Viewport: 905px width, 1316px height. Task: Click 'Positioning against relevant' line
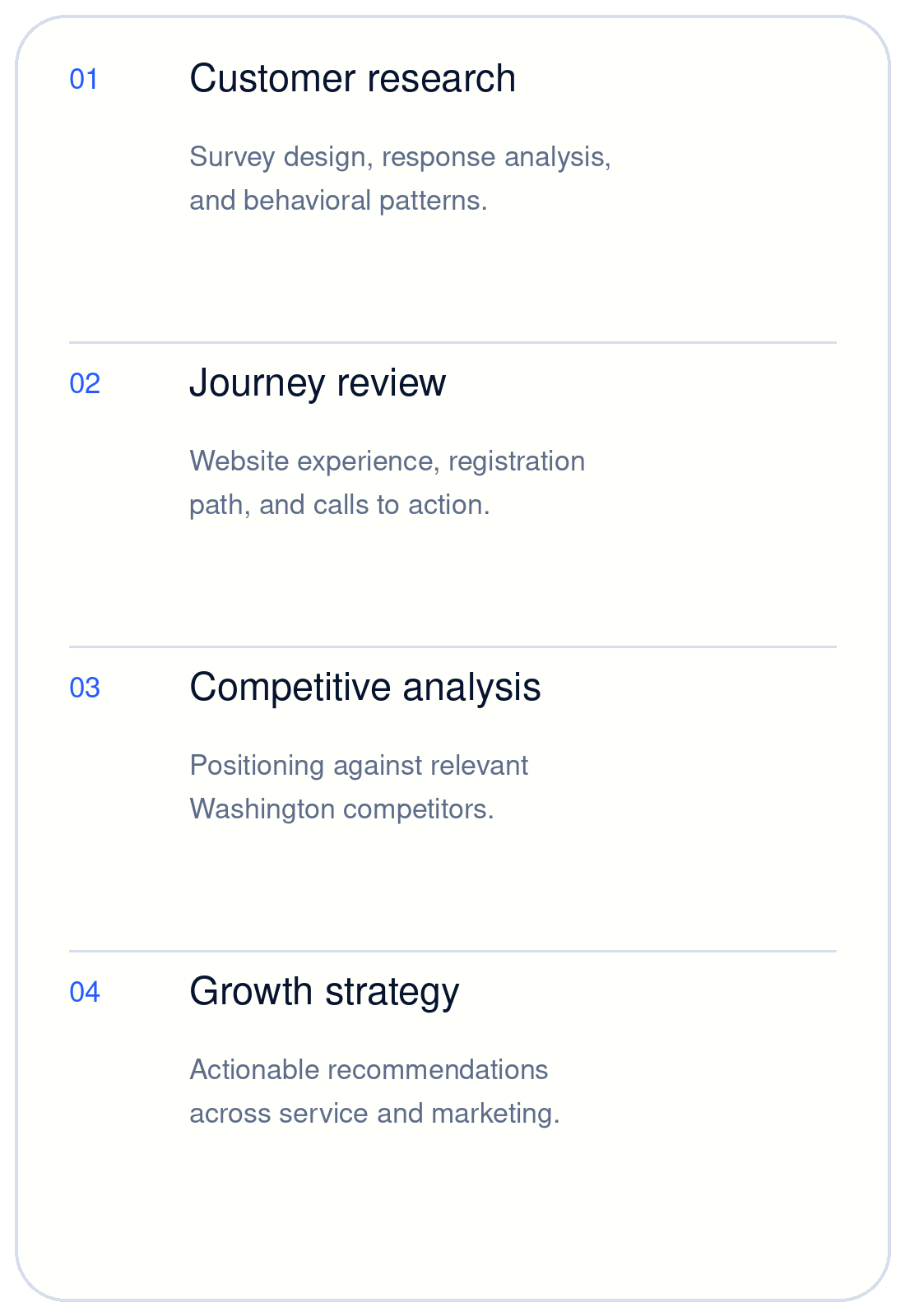point(359,766)
